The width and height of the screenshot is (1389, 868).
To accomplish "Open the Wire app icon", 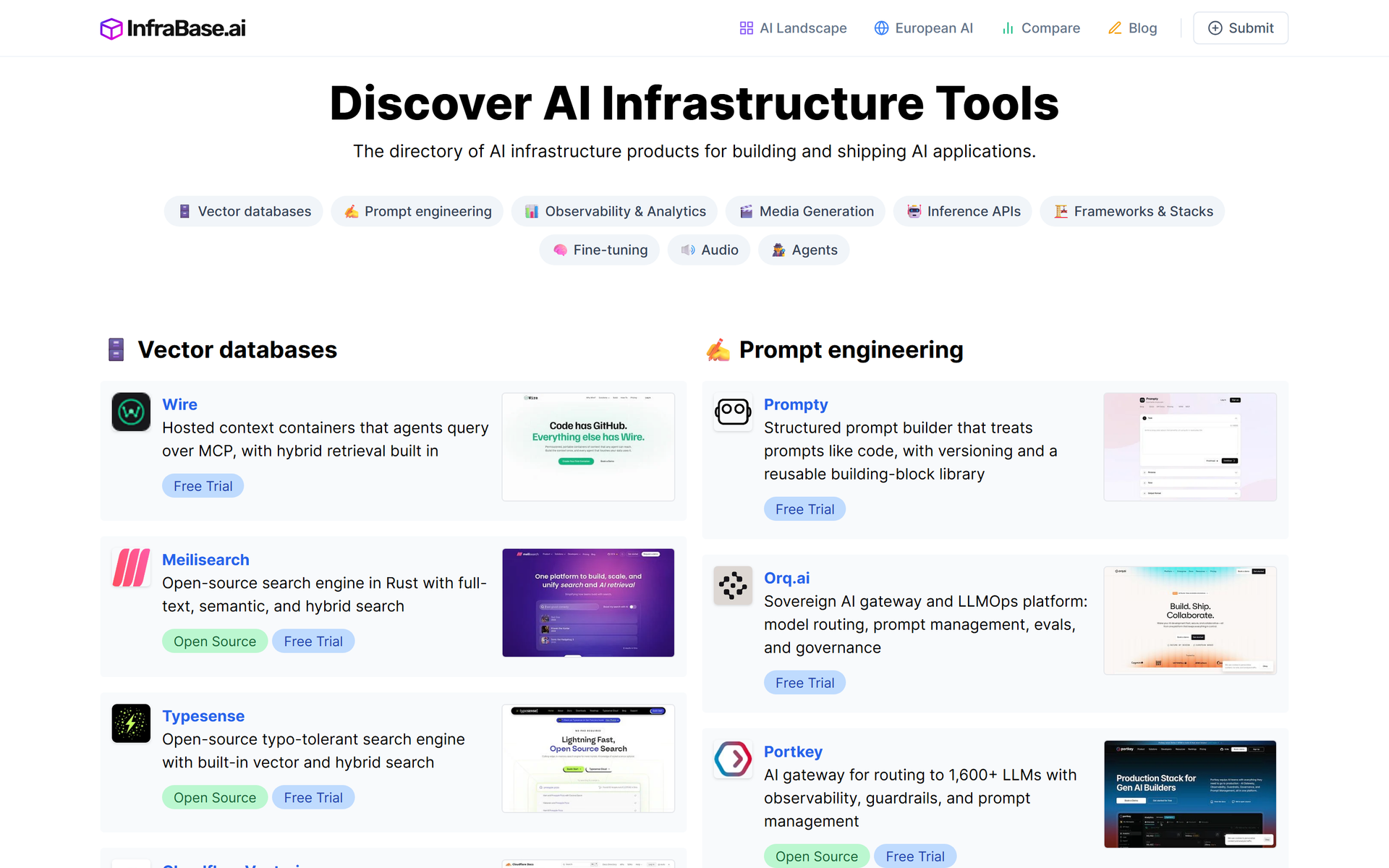I will tap(131, 412).
